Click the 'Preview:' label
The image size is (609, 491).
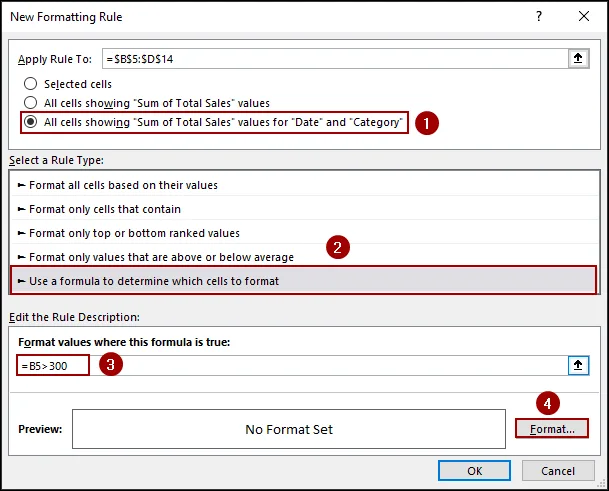coord(40,429)
